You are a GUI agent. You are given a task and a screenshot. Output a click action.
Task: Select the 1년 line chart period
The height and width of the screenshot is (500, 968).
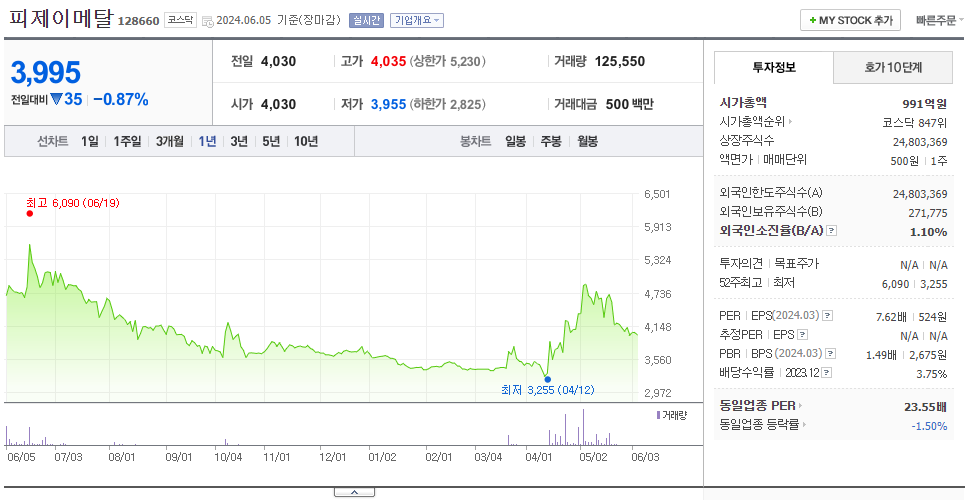(x=207, y=141)
